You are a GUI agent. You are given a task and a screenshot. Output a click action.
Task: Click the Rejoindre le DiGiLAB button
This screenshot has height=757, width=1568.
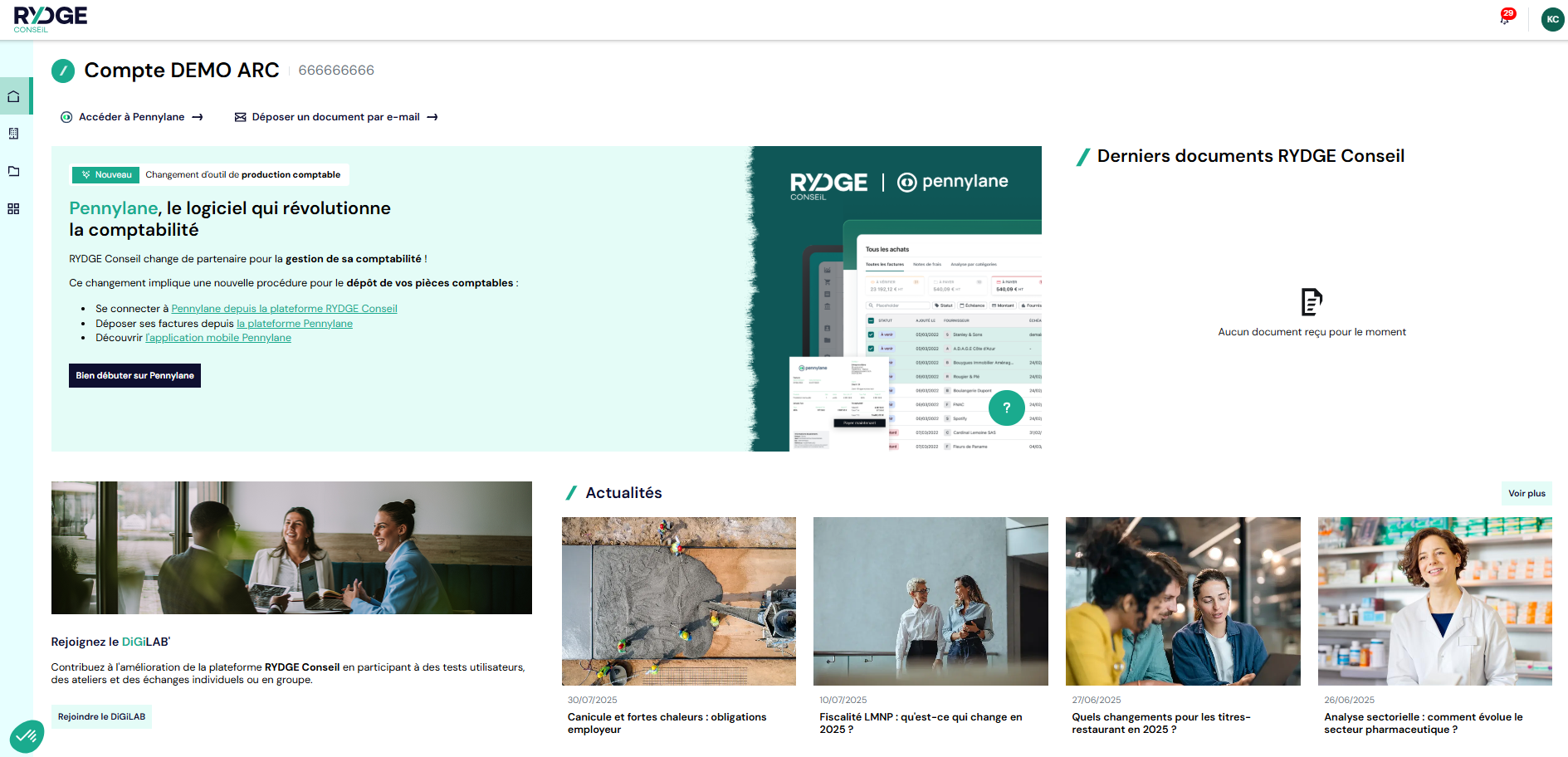point(101,716)
